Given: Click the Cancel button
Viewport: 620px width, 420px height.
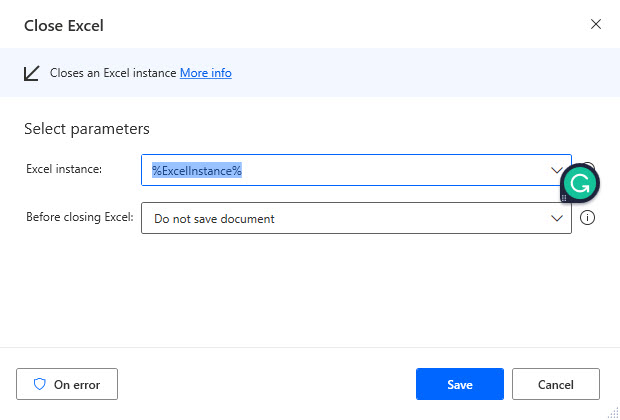Looking at the screenshot, I should (x=556, y=384).
